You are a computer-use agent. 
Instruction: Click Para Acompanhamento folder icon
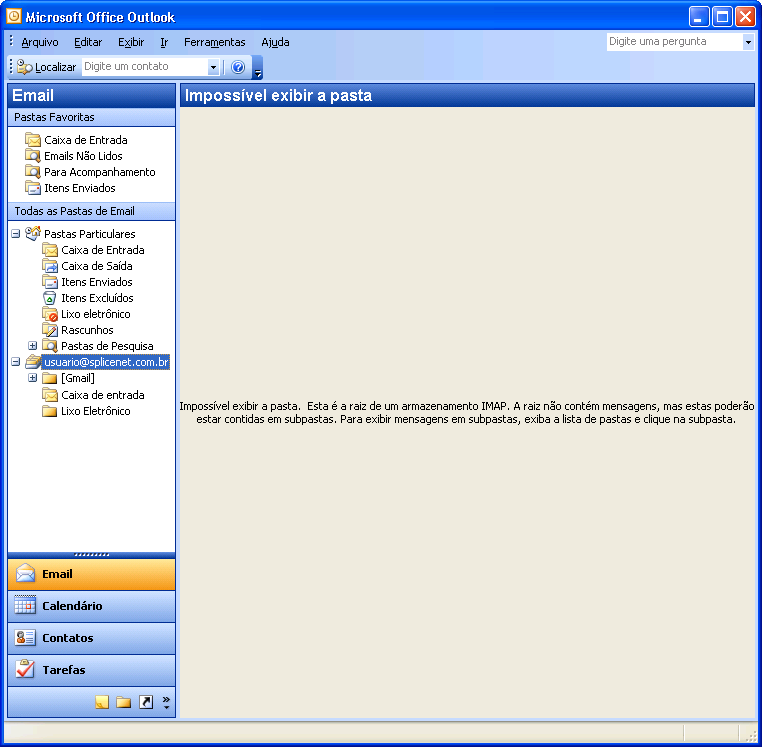coord(33,172)
